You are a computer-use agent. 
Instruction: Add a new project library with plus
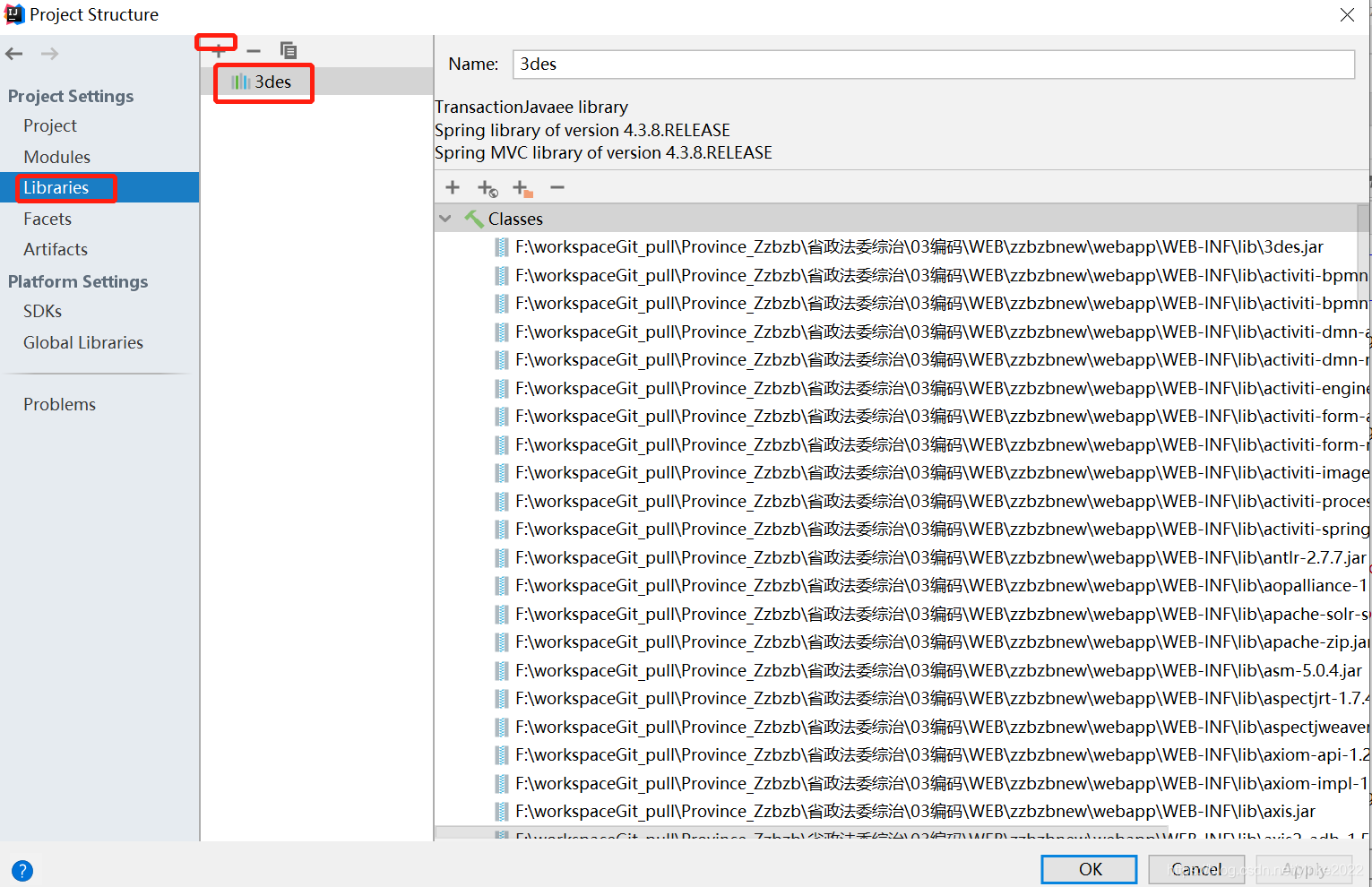[x=218, y=50]
